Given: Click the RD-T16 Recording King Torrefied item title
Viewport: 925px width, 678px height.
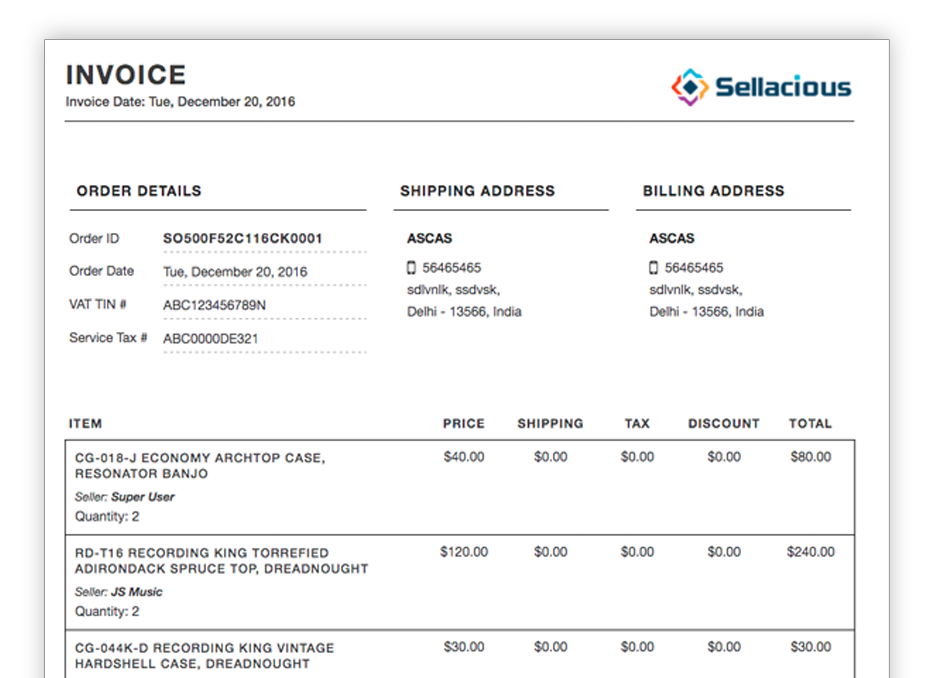Looking at the screenshot, I should pyautogui.click(x=221, y=560).
